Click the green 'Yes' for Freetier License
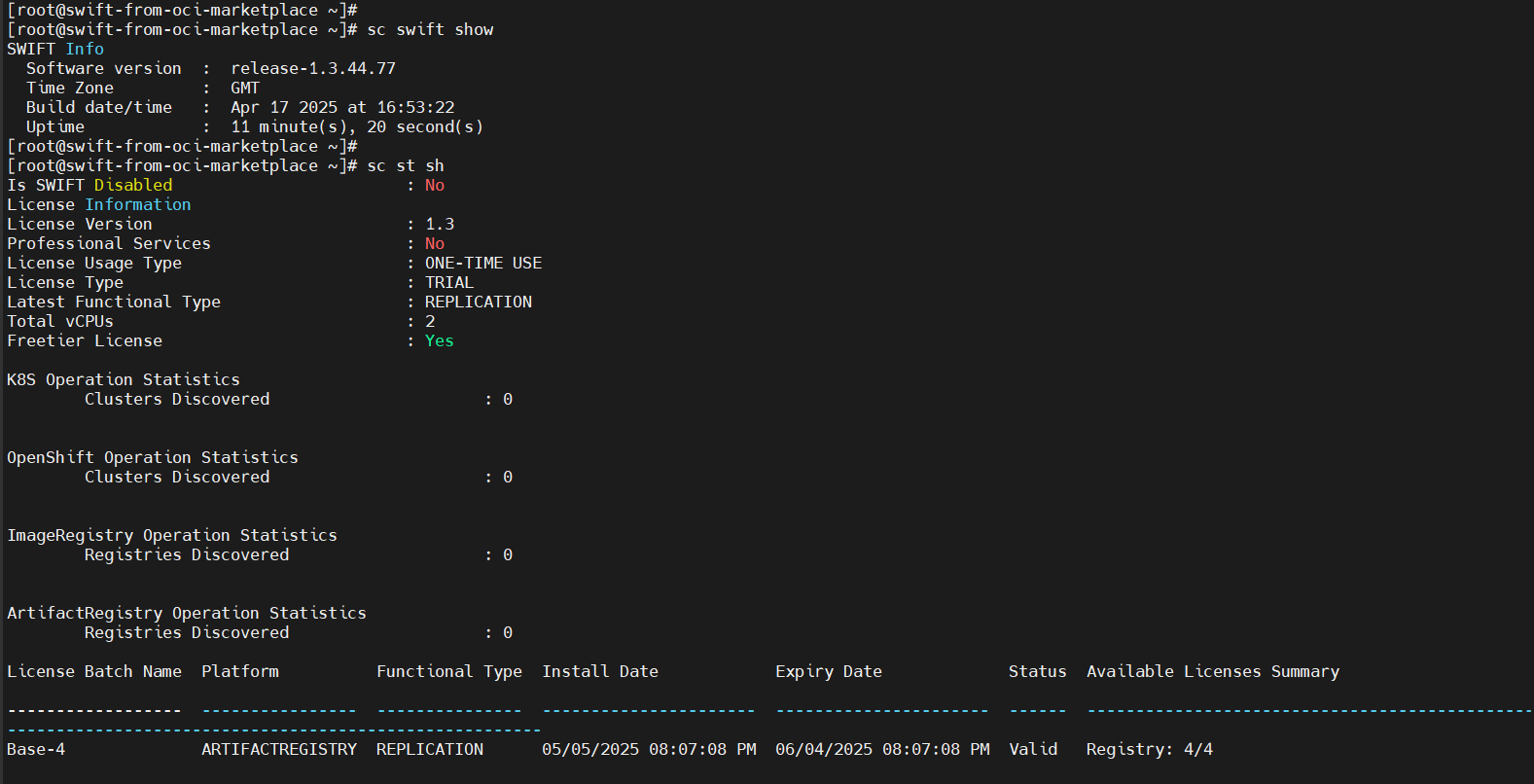 (440, 340)
